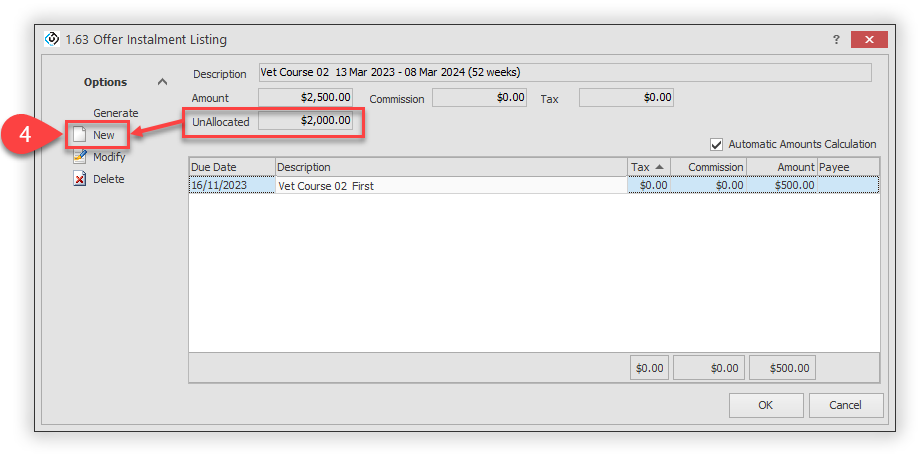Click the Due Date column header
This screenshot has height=456, width=922.
232,167
